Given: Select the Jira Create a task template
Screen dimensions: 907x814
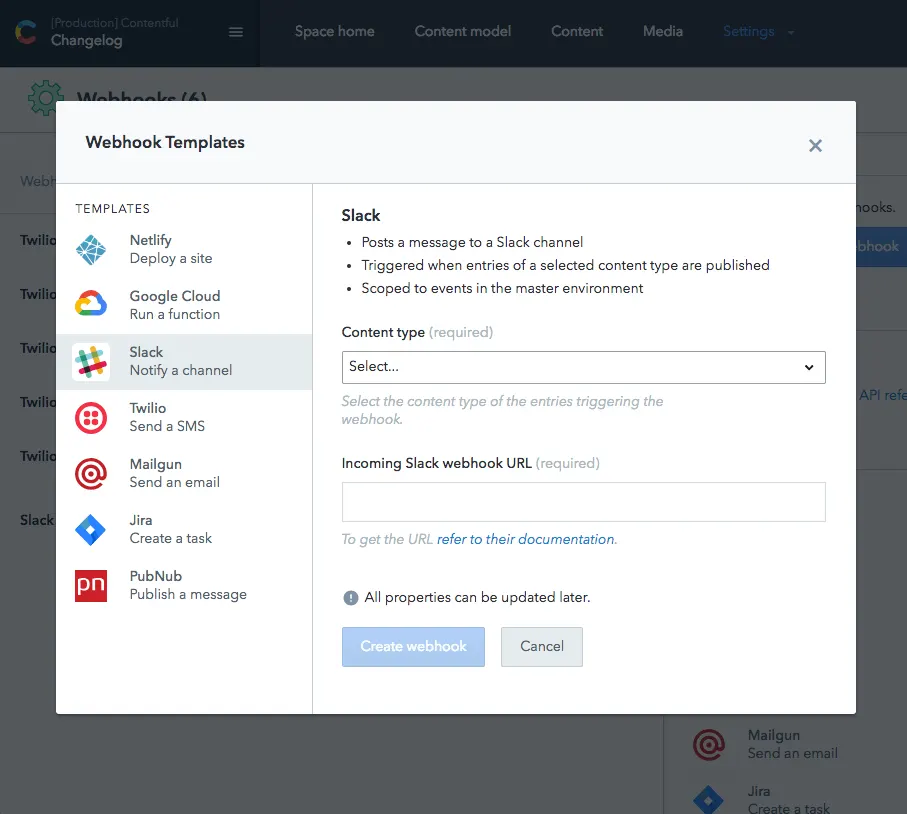Looking at the screenshot, I should 184,530.
